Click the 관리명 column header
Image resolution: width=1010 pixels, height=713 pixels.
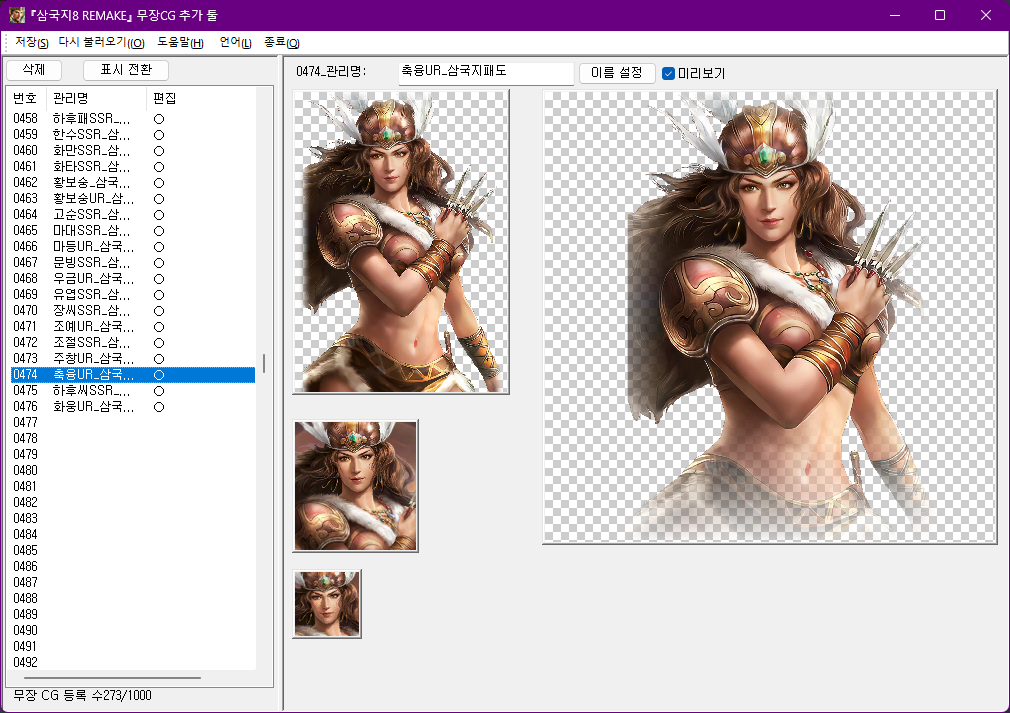point(97,99)
